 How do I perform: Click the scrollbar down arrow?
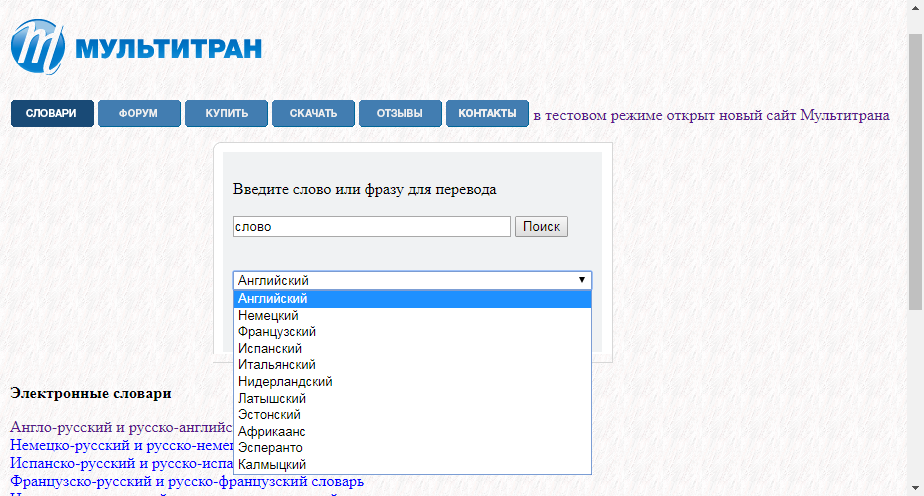915,488
